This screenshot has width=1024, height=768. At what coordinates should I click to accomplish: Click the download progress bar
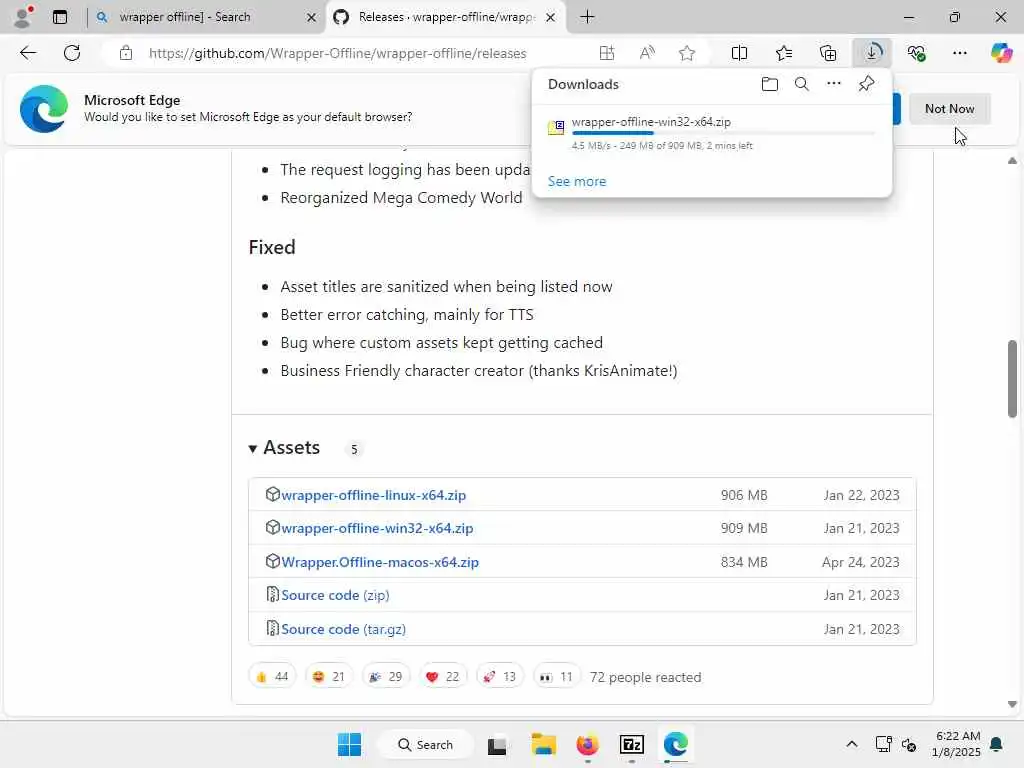(x=723, y=133)
